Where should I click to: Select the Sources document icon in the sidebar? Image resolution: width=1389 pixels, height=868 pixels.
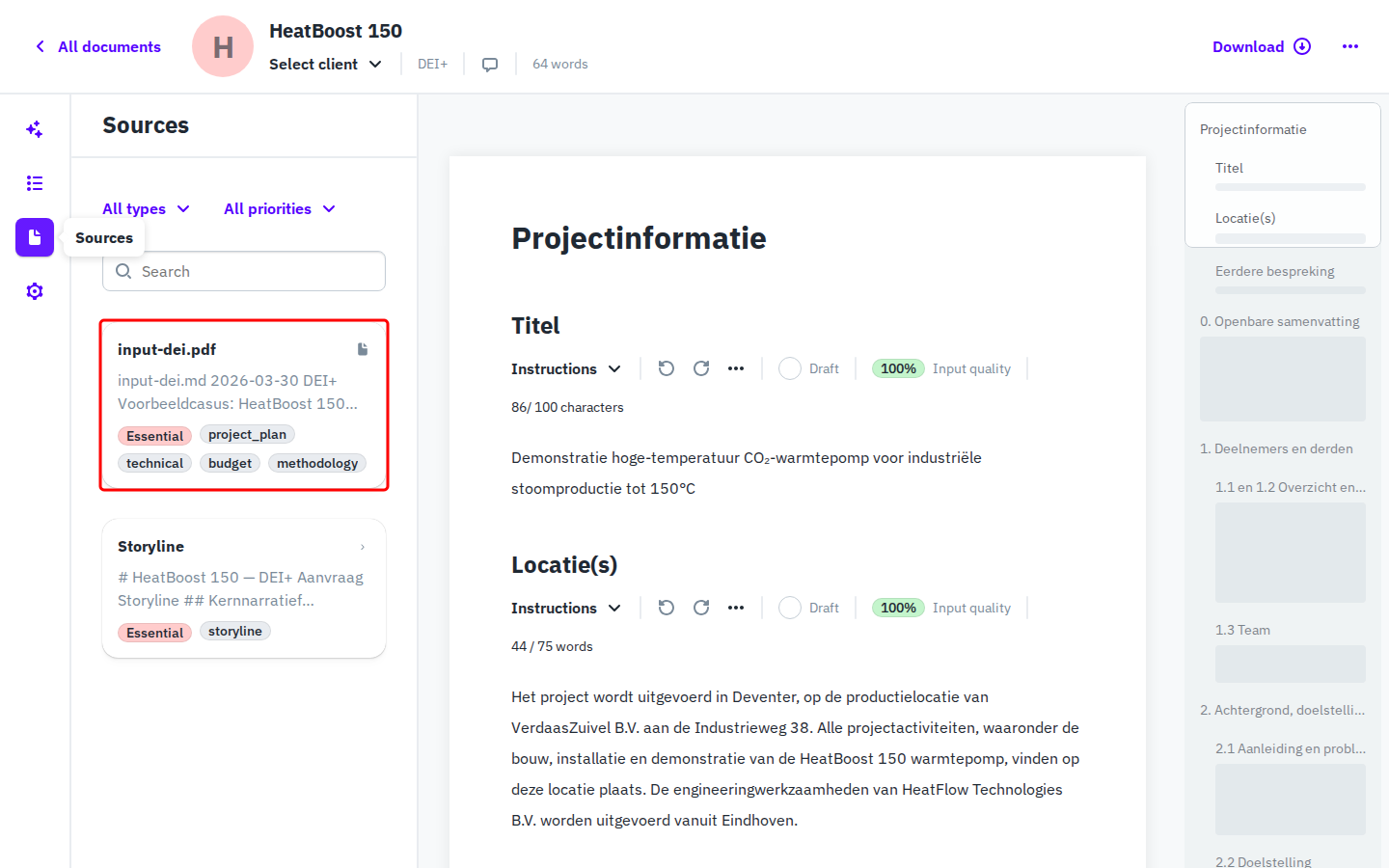click(35, 237)
